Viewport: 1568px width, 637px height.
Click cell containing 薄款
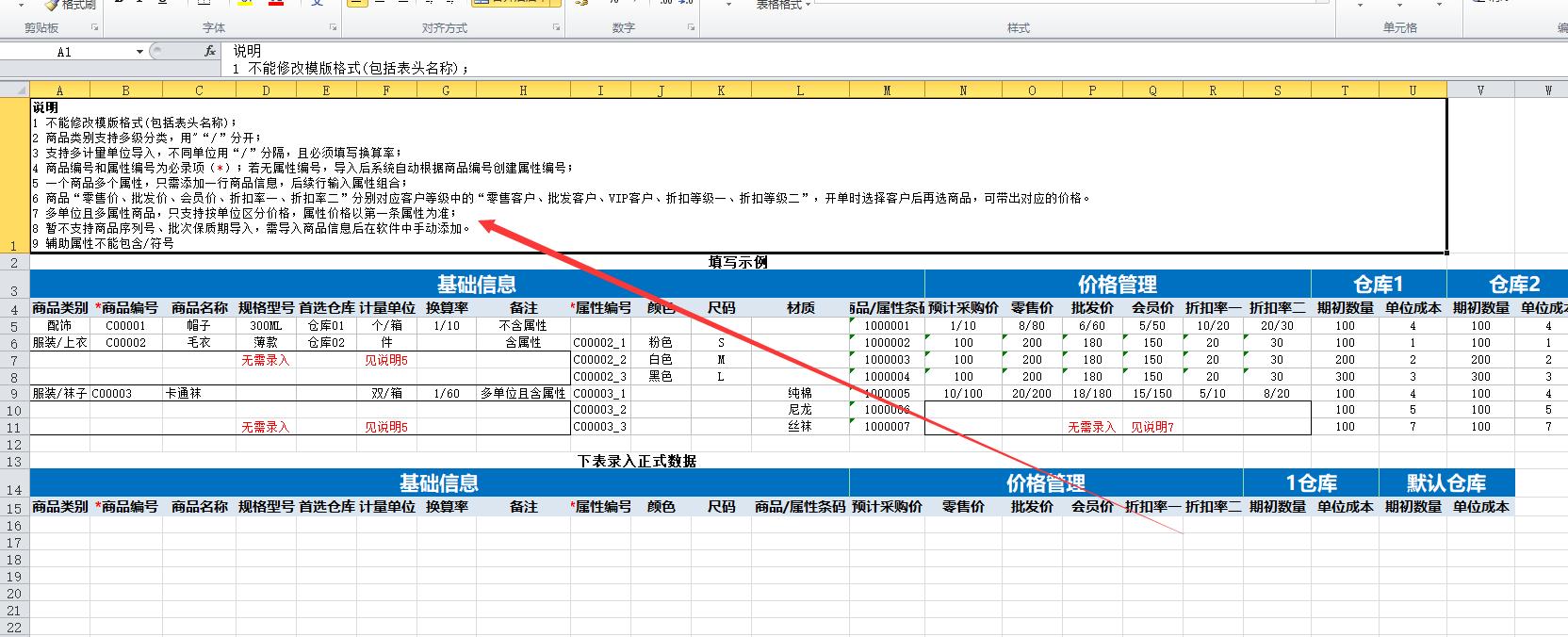(x=266, y=343)
